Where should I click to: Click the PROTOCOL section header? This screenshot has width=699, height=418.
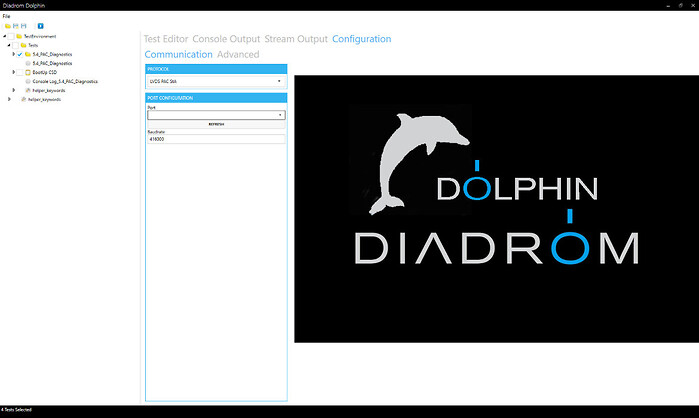(x=216, y=69)
